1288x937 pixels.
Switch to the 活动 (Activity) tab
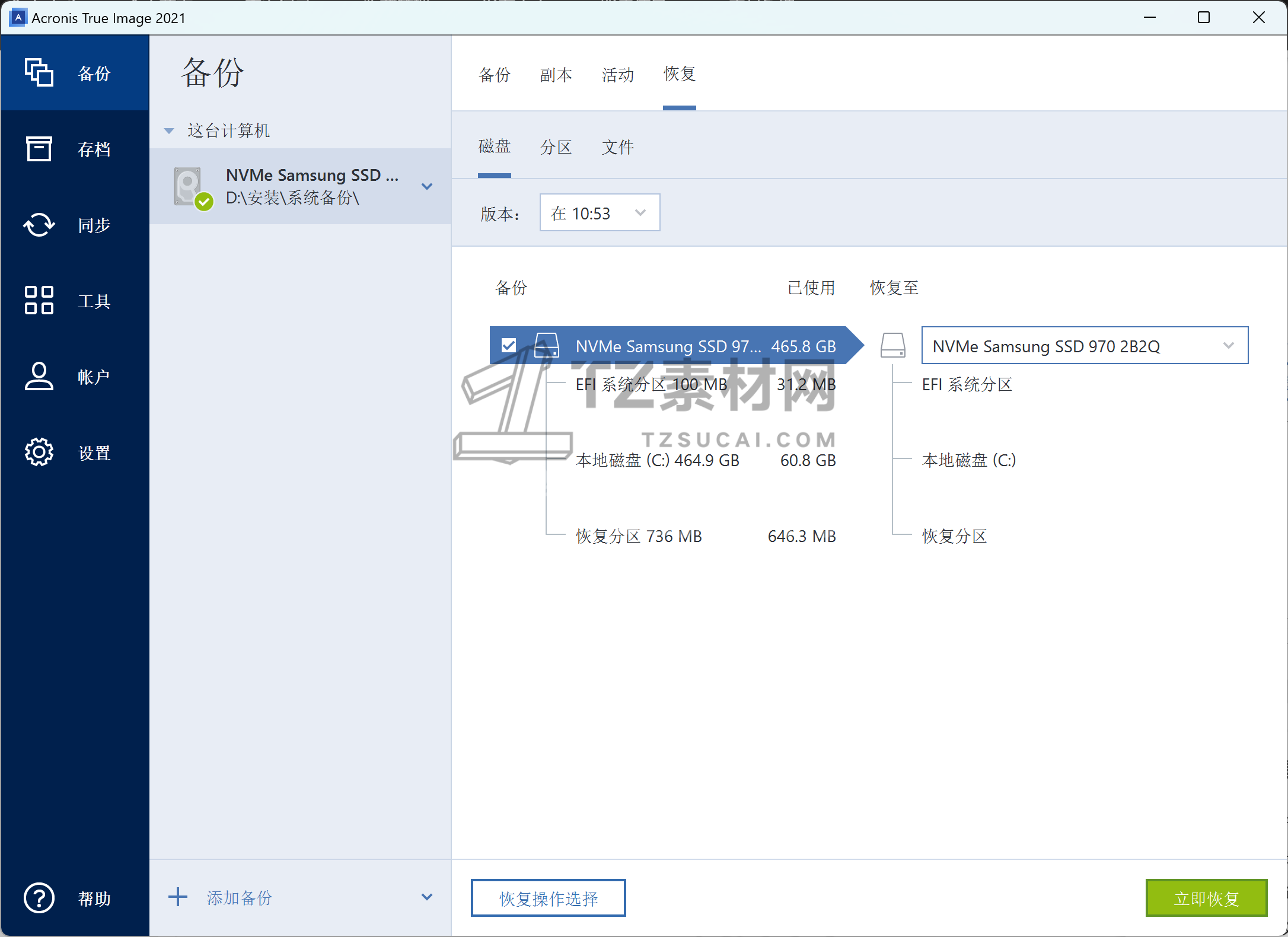coord(617,75)
